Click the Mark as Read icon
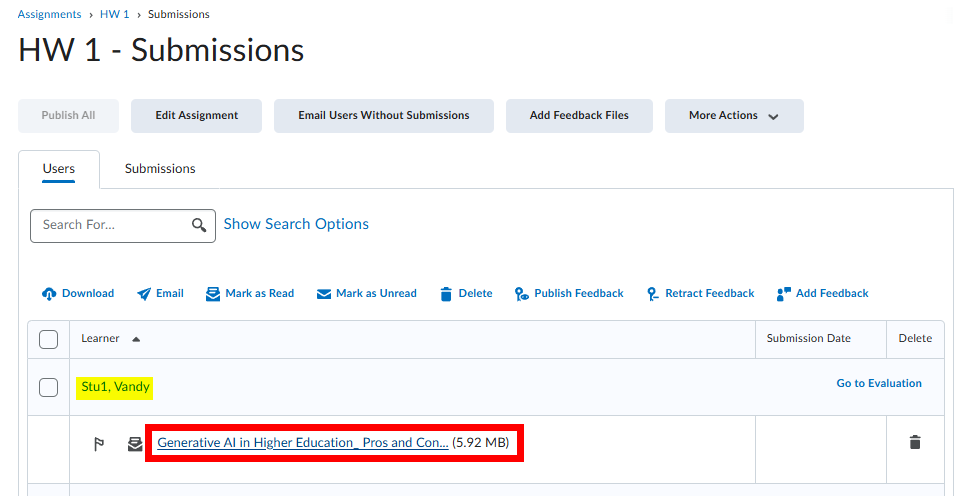956x496 pixels. click(213, 294)
